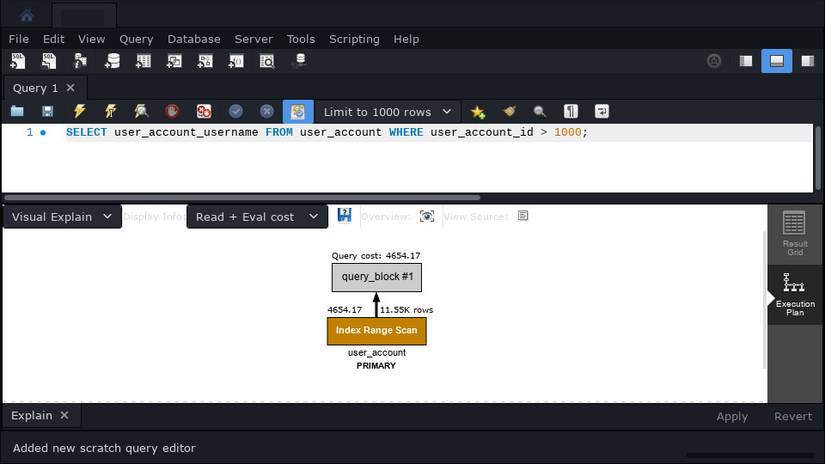
Task: Toggle left sidebar panel visibility
Action: [x=746, y=61]
